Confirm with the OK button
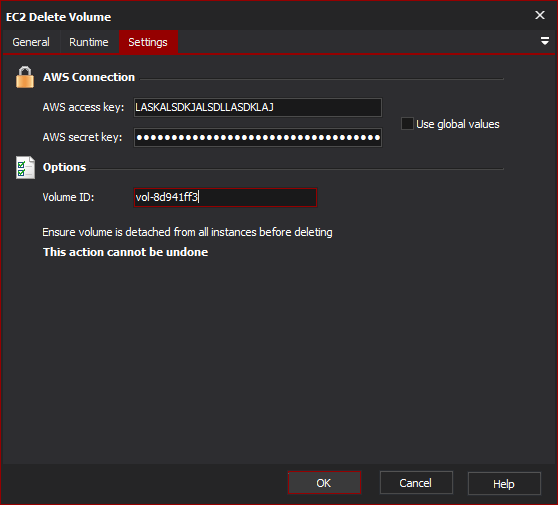This screenshot has height=505, width=558. click(324, 483)
